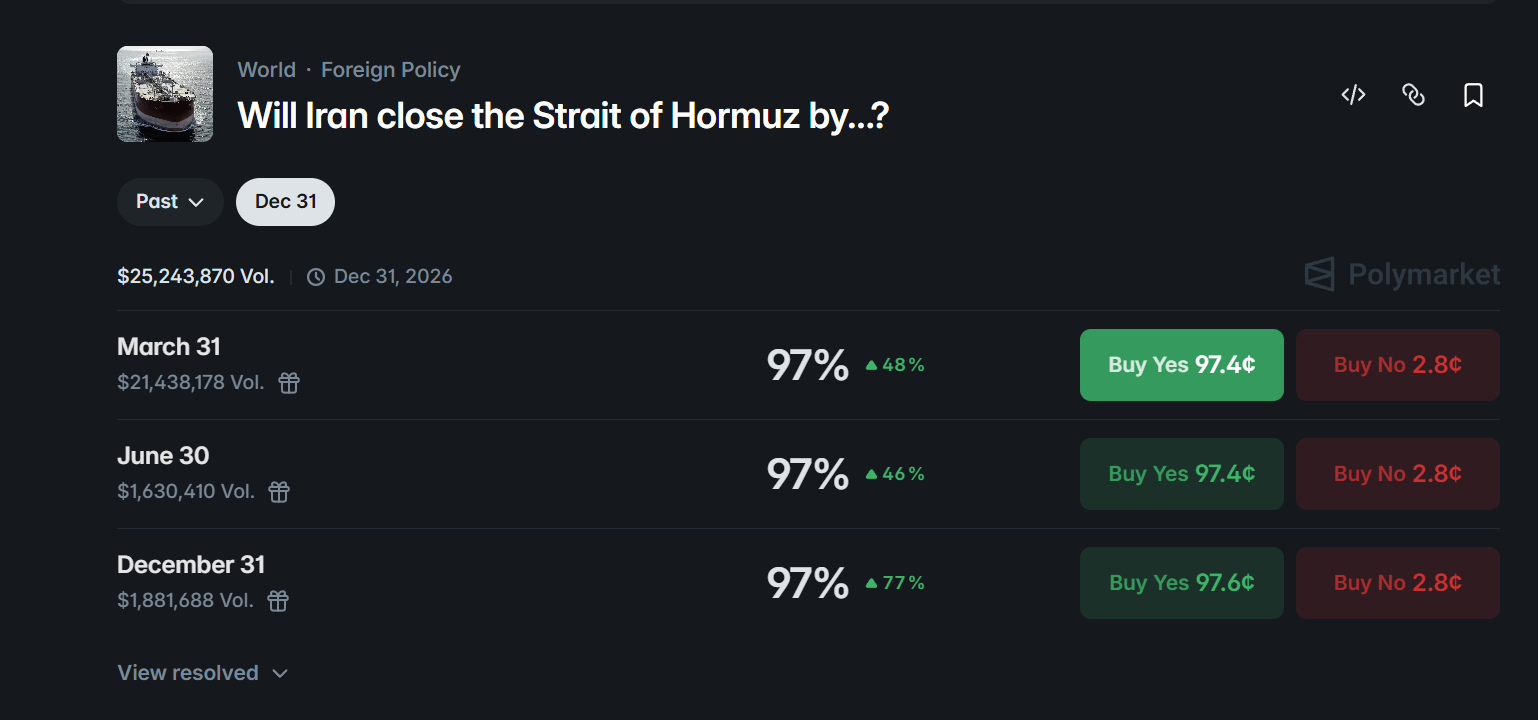This screenshot has width=1538, height=720.
Task: Open the World category link
Action: click(266, 70)
